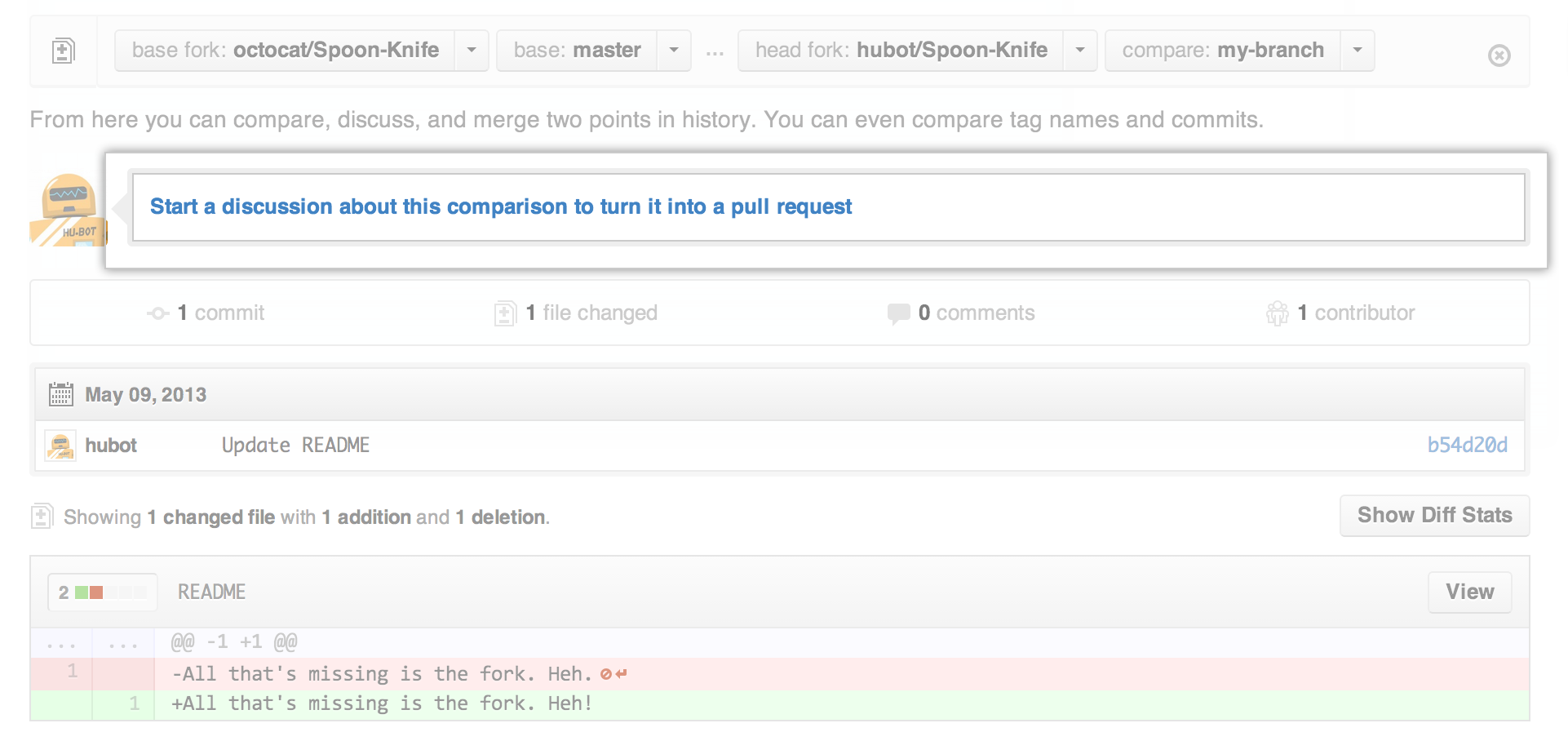Dismiss the compare bar with the X icon
This screenshot has width=1568, height=741.
click(1499, 55)
